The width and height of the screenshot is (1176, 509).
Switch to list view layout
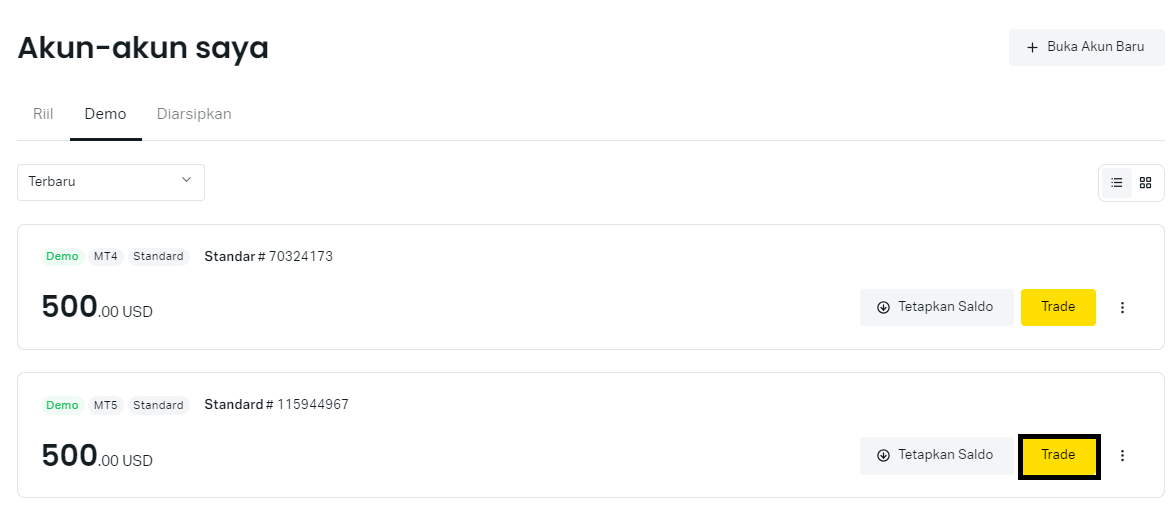point(1117,183)
